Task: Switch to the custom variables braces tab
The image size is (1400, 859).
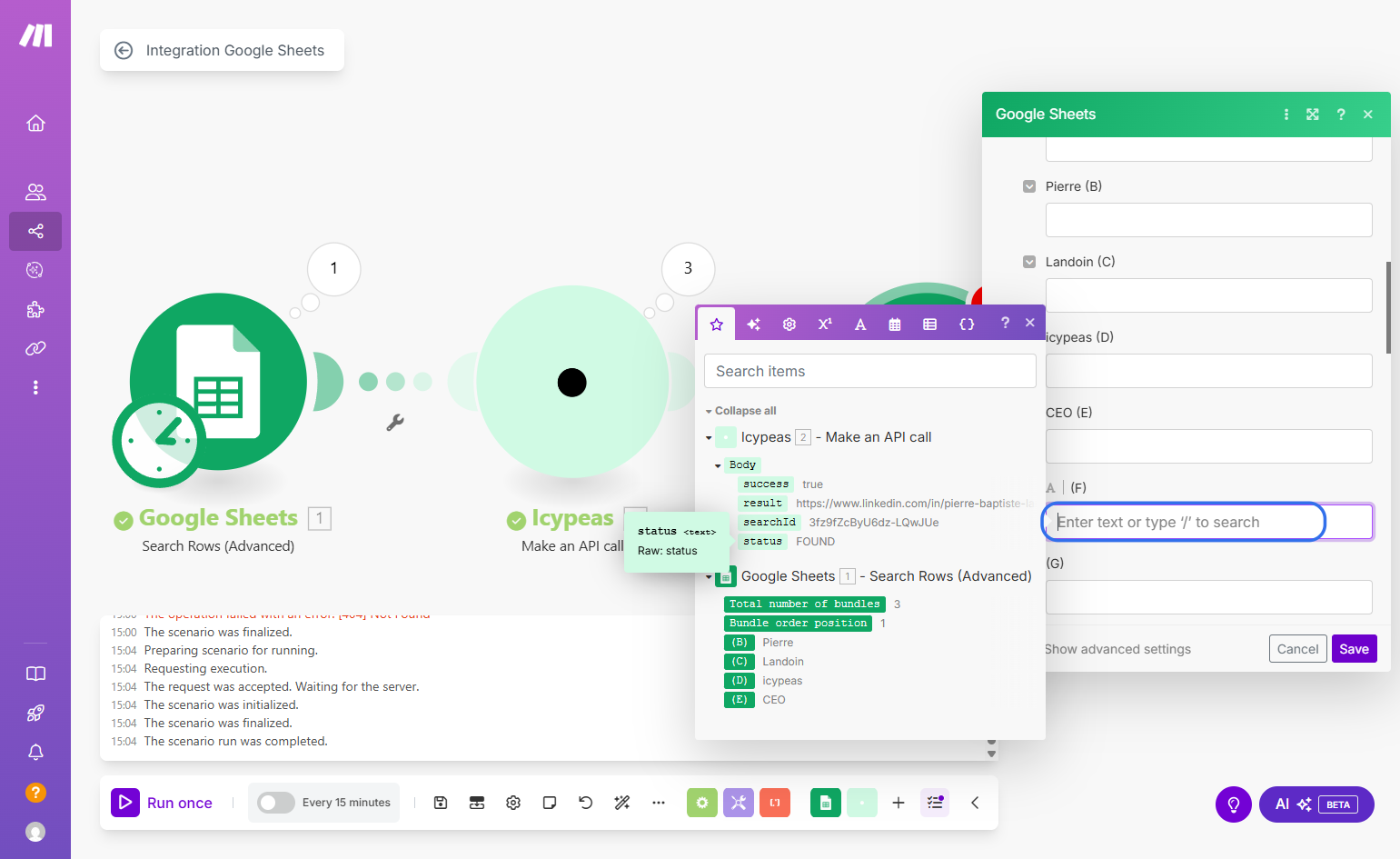Action: point(967,325)
